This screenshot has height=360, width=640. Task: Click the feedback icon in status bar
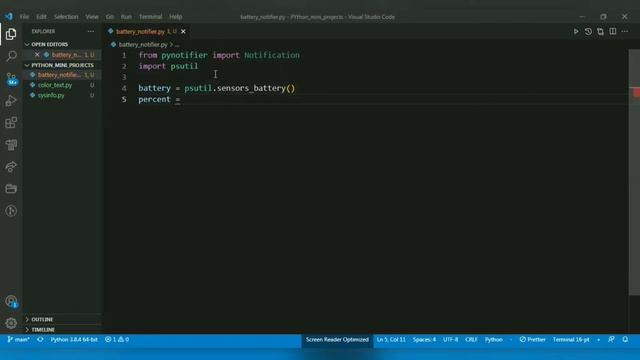[611, 340]
